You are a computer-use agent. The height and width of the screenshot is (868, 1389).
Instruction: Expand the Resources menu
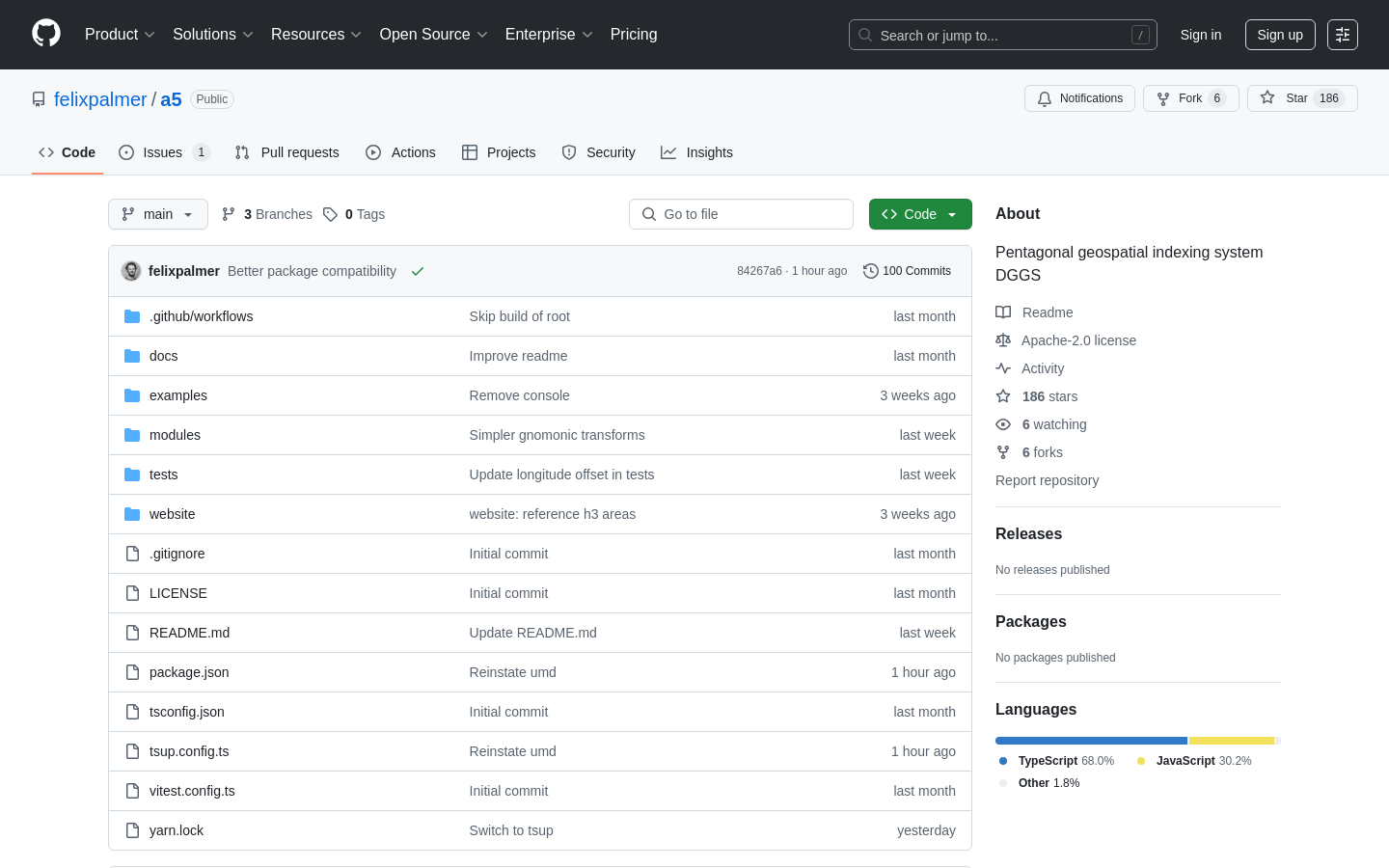[x=316, y=35]
